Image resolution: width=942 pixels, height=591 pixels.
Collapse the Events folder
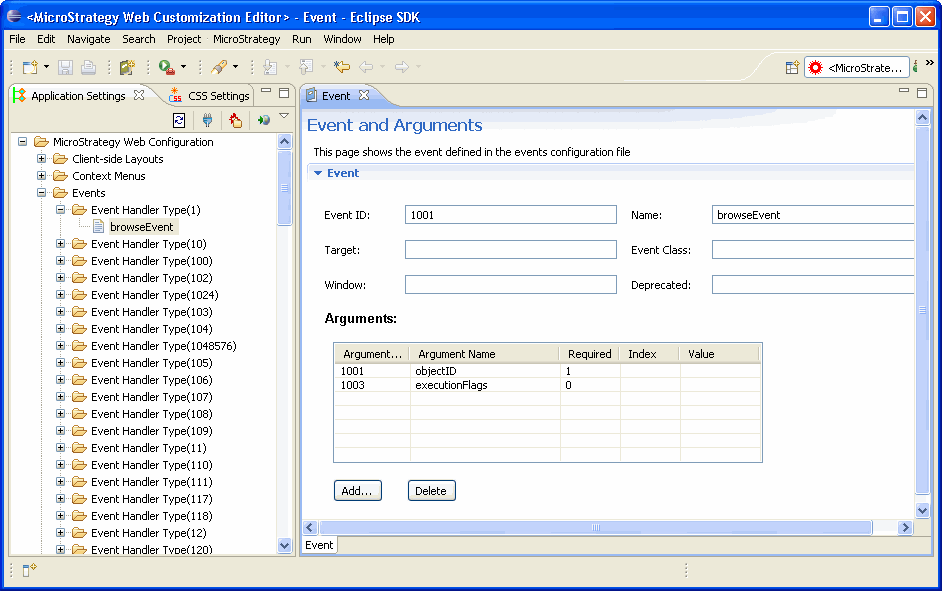[41, 192]
